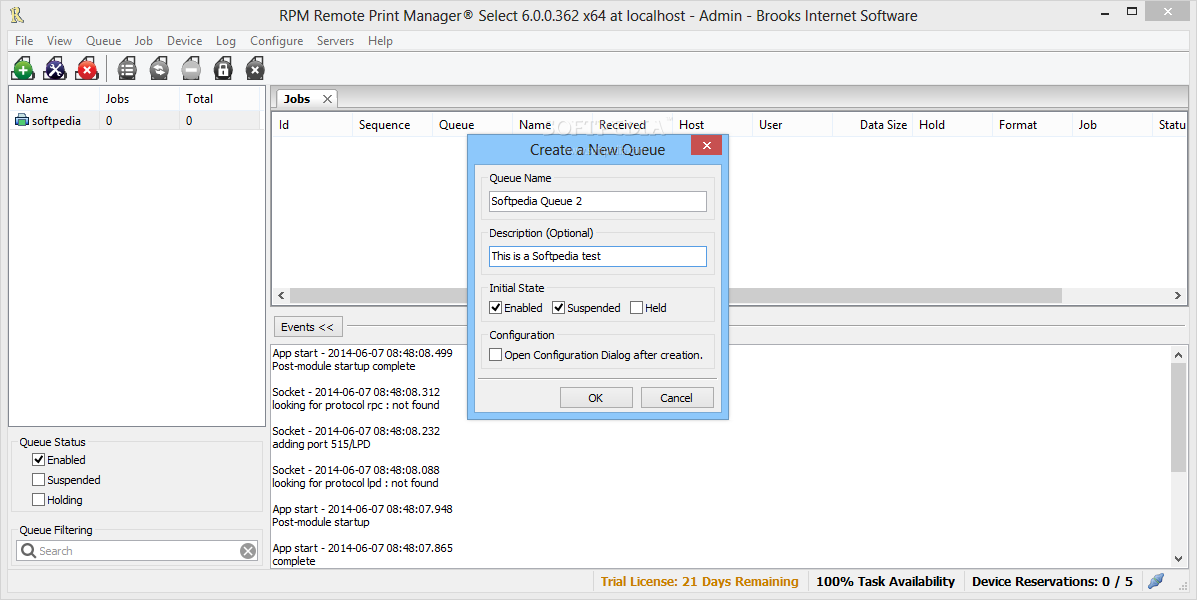This screenshot has width=1197, height=600.
Task: Open the Job menu
Action: [x=144, y=40]
